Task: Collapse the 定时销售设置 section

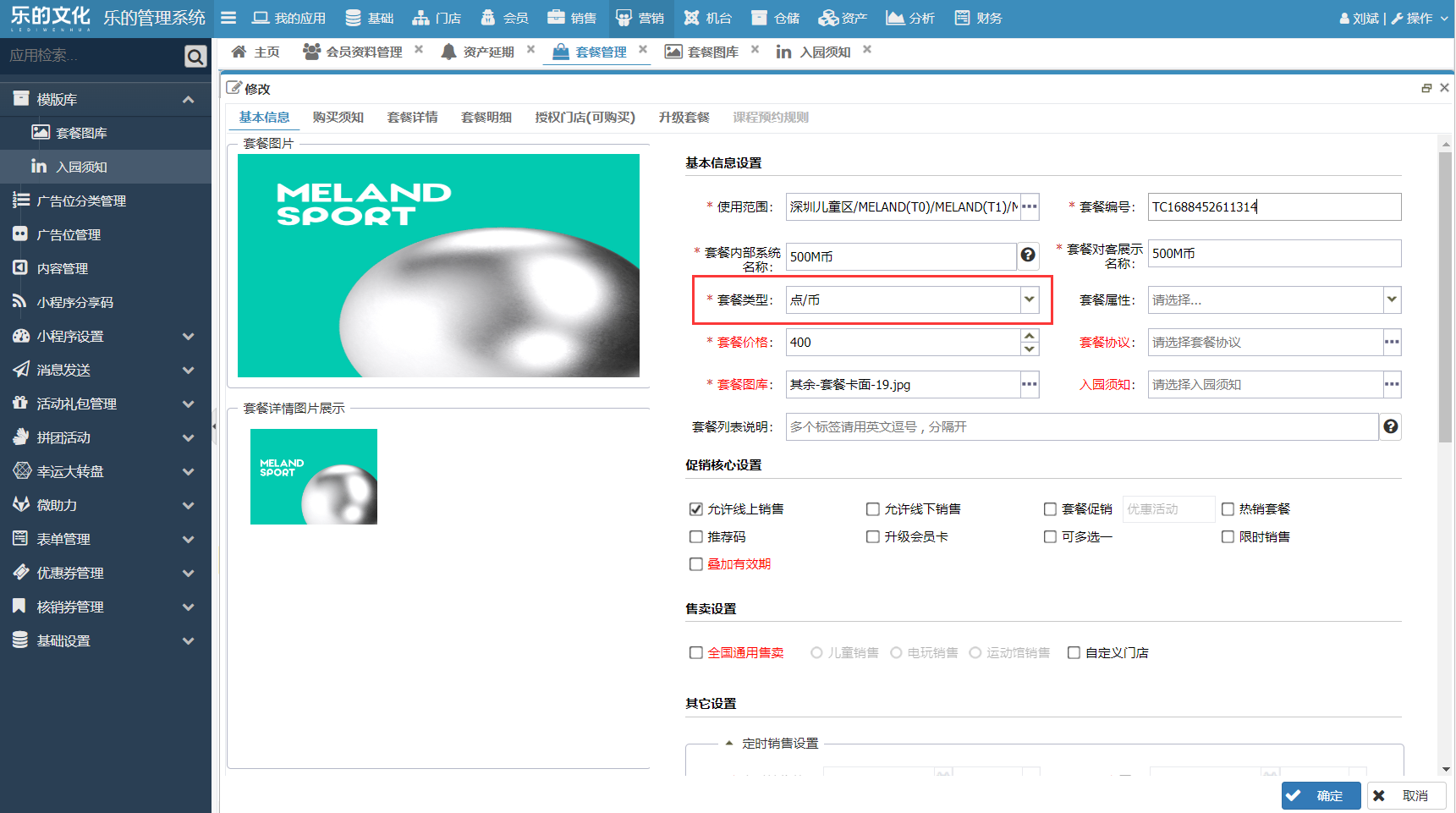Action: [729, 743]
